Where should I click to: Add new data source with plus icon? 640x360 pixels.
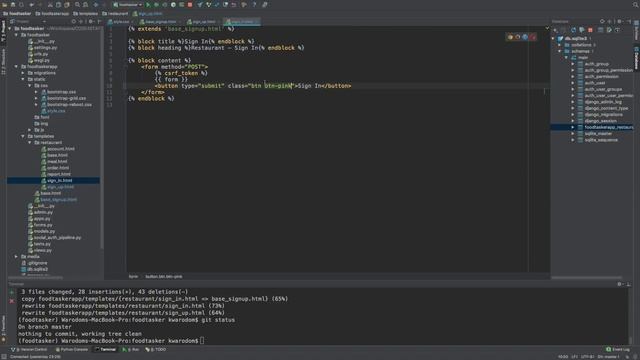556,30
